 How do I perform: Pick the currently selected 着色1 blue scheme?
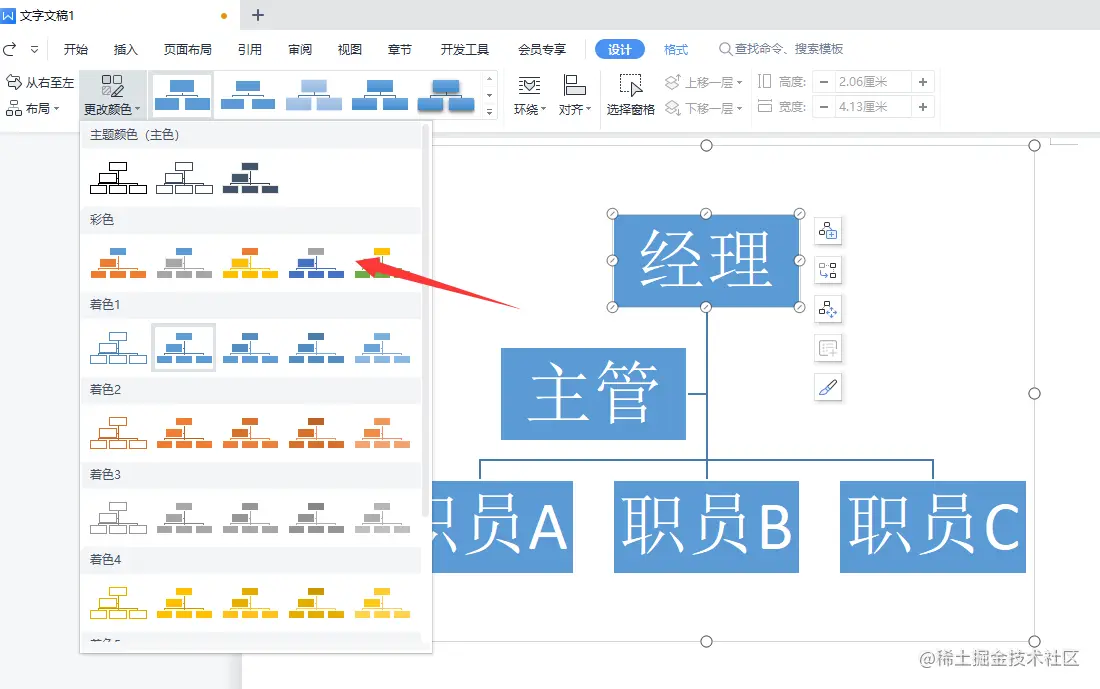pos(185,347)
